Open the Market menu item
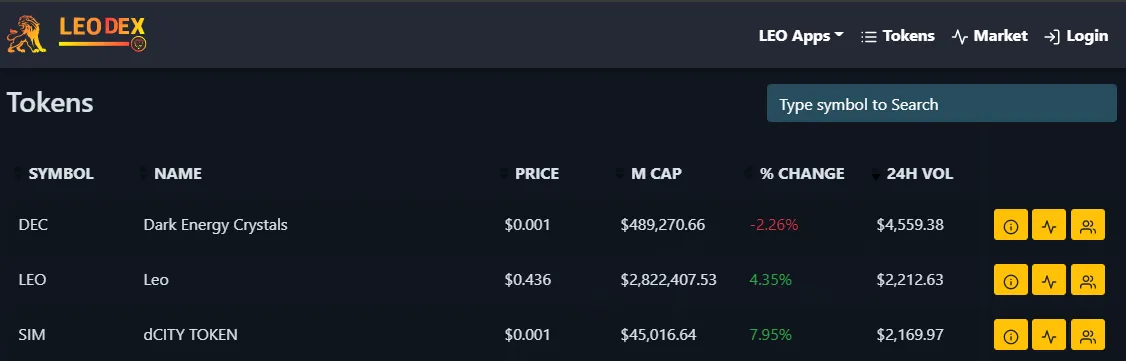The image size is (1126, 361). (990, 36)
